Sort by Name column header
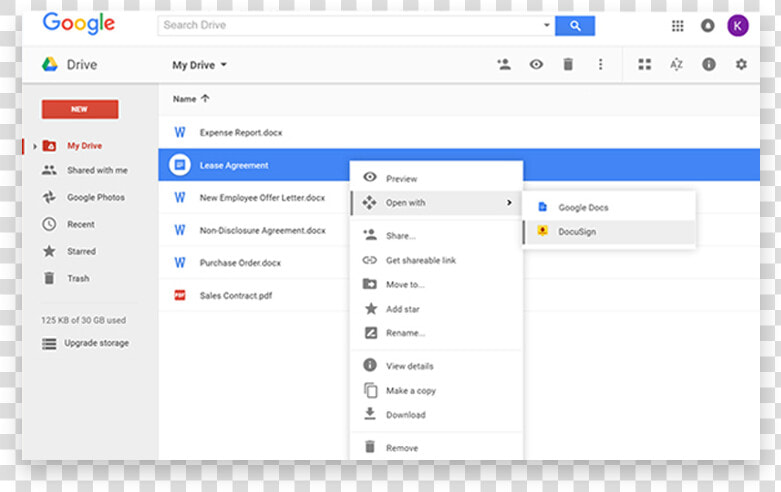The image size is (781, 492). [191, 99]
